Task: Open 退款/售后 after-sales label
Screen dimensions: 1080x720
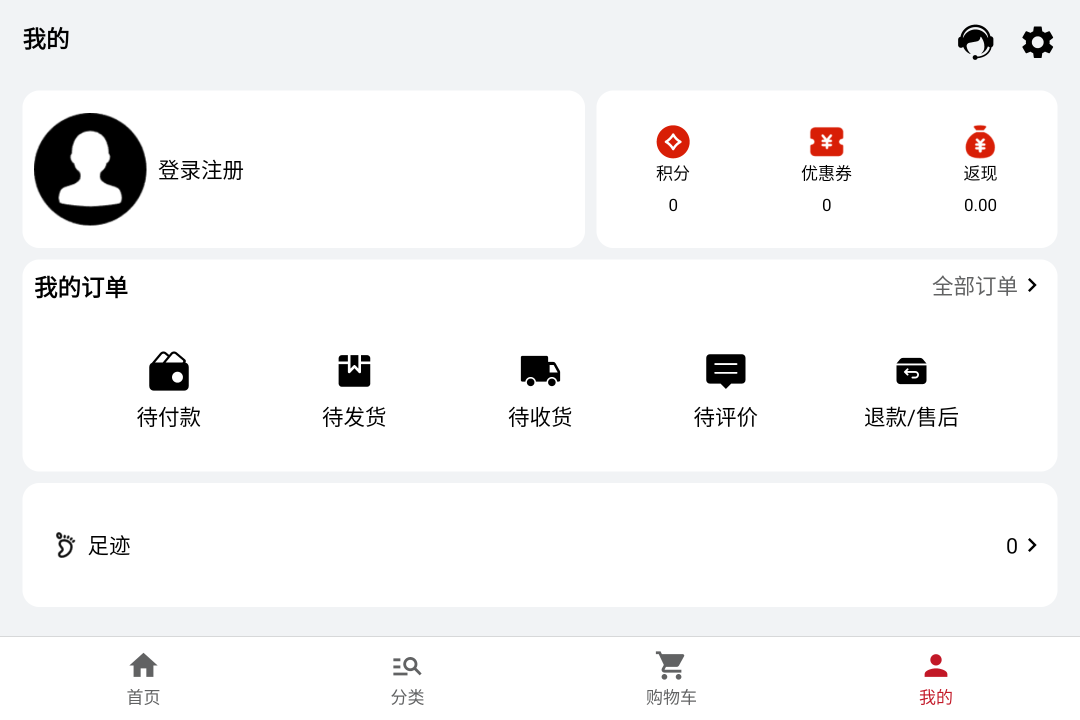Action: (911, 418)
